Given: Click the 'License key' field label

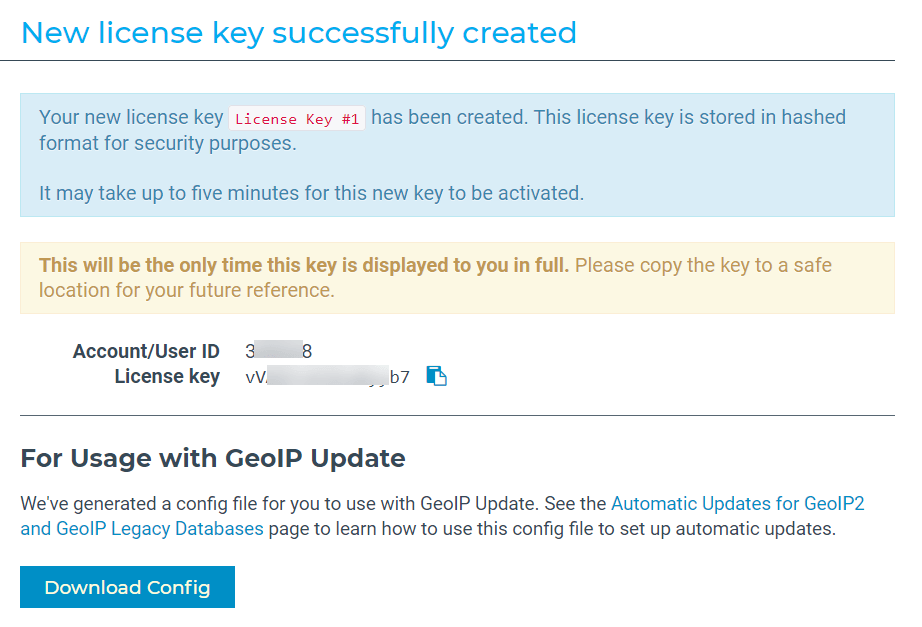Looking at the screenshot, I should pyautogui.click(x=167, y=377).
